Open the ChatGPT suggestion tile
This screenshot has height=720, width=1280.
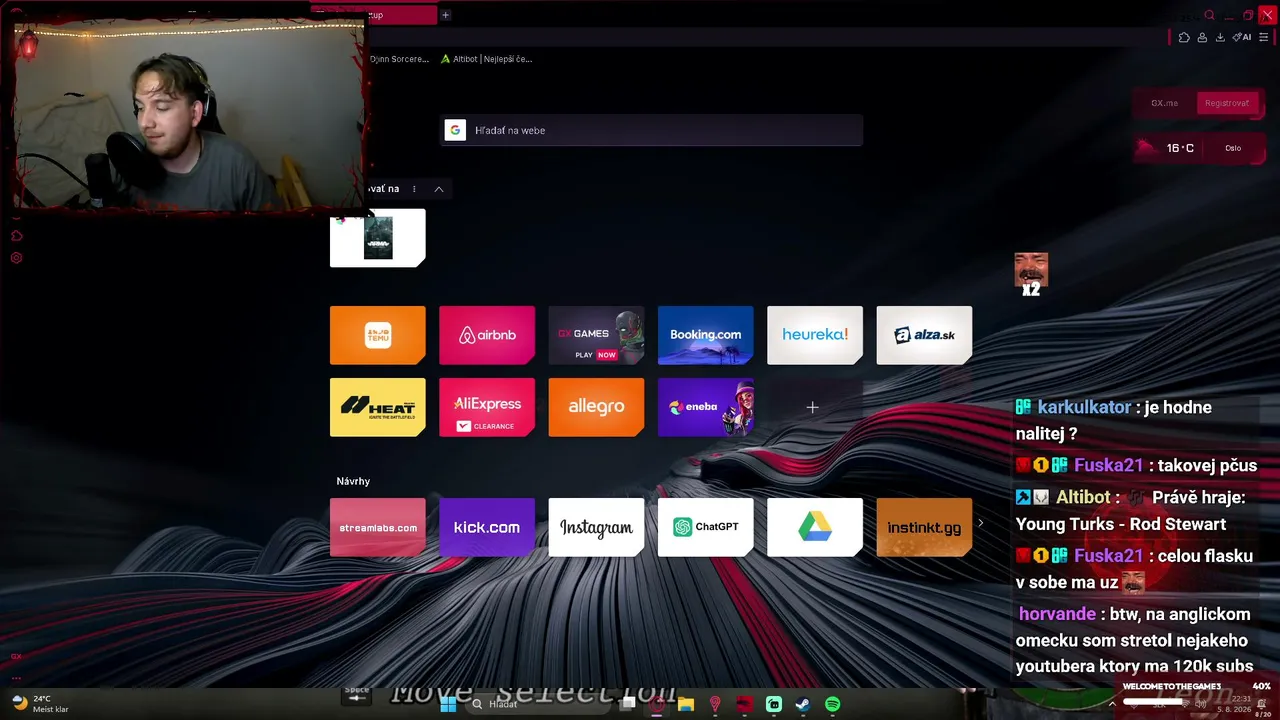click(x=706, y=527)
